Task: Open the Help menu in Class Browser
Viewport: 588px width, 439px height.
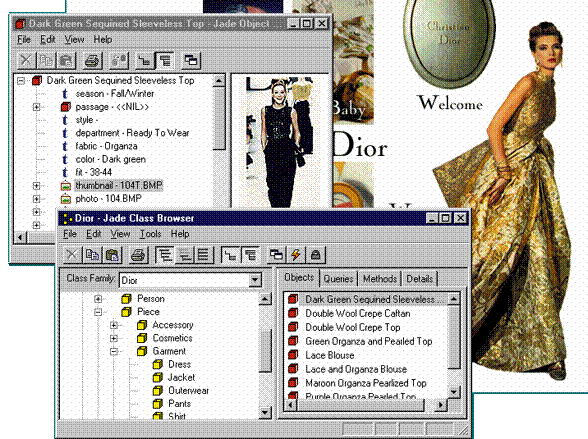Action: pyautogui.click(x=180, y=234)
